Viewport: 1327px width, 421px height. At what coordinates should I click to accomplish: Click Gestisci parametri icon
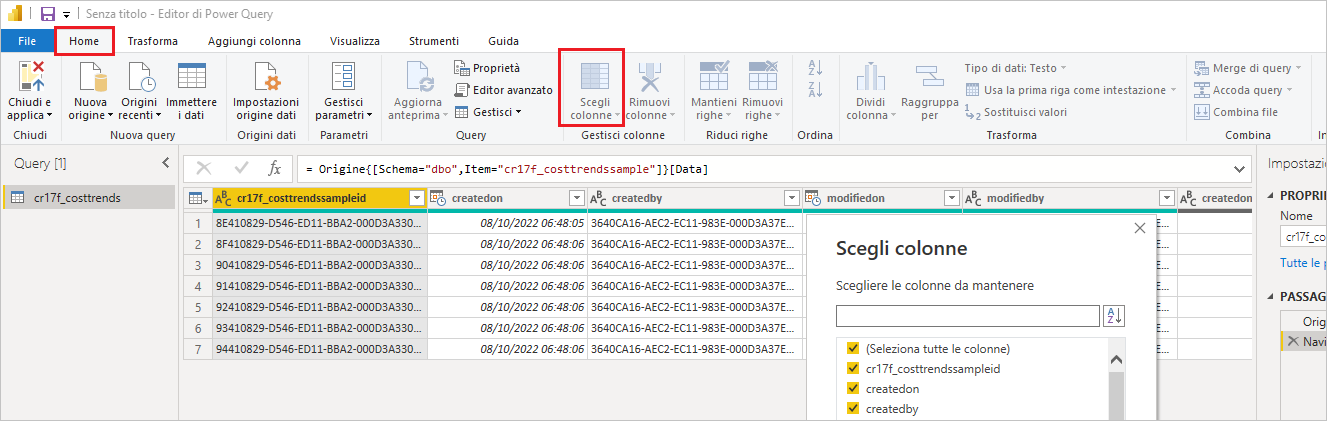344,77
